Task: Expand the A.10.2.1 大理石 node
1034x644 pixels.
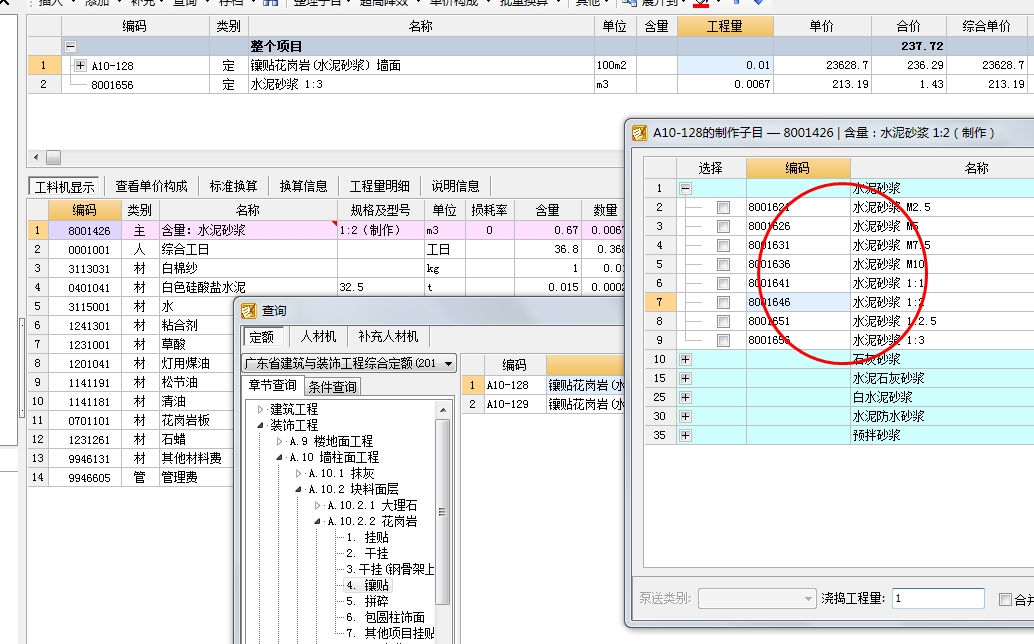Action: pyautogui.click(x=318, y=506)
